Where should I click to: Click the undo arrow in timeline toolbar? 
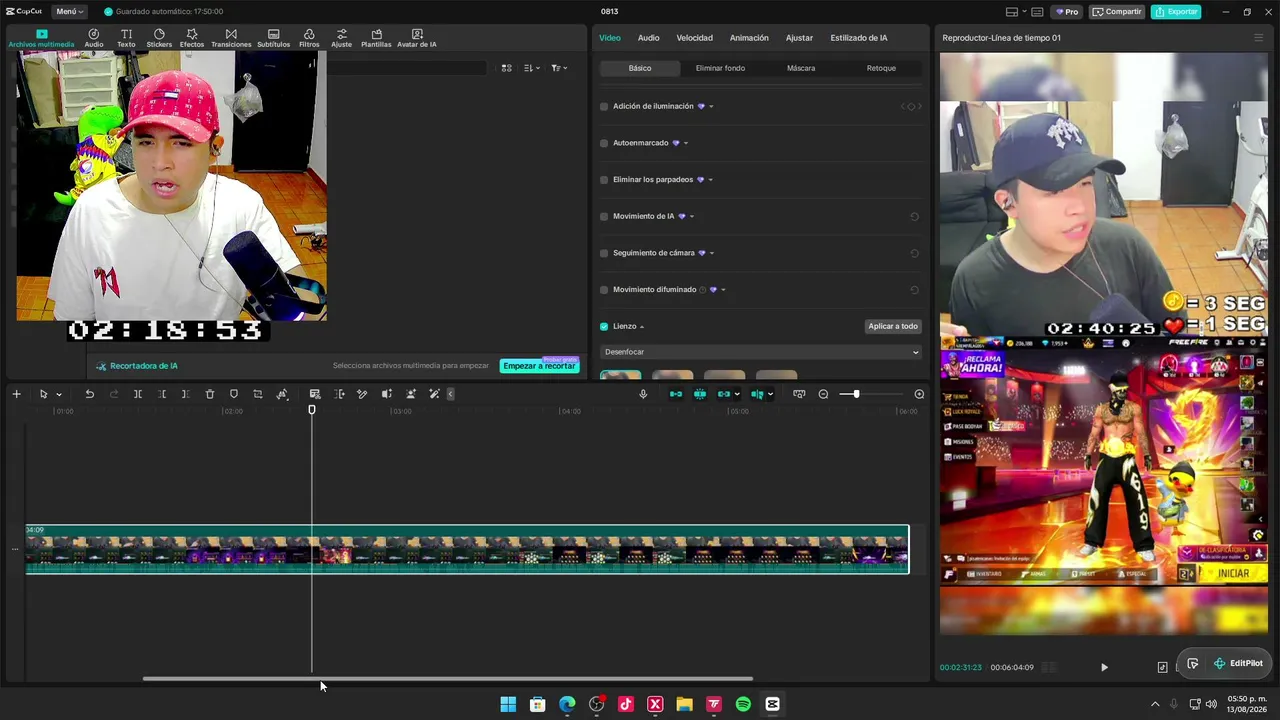89,394
